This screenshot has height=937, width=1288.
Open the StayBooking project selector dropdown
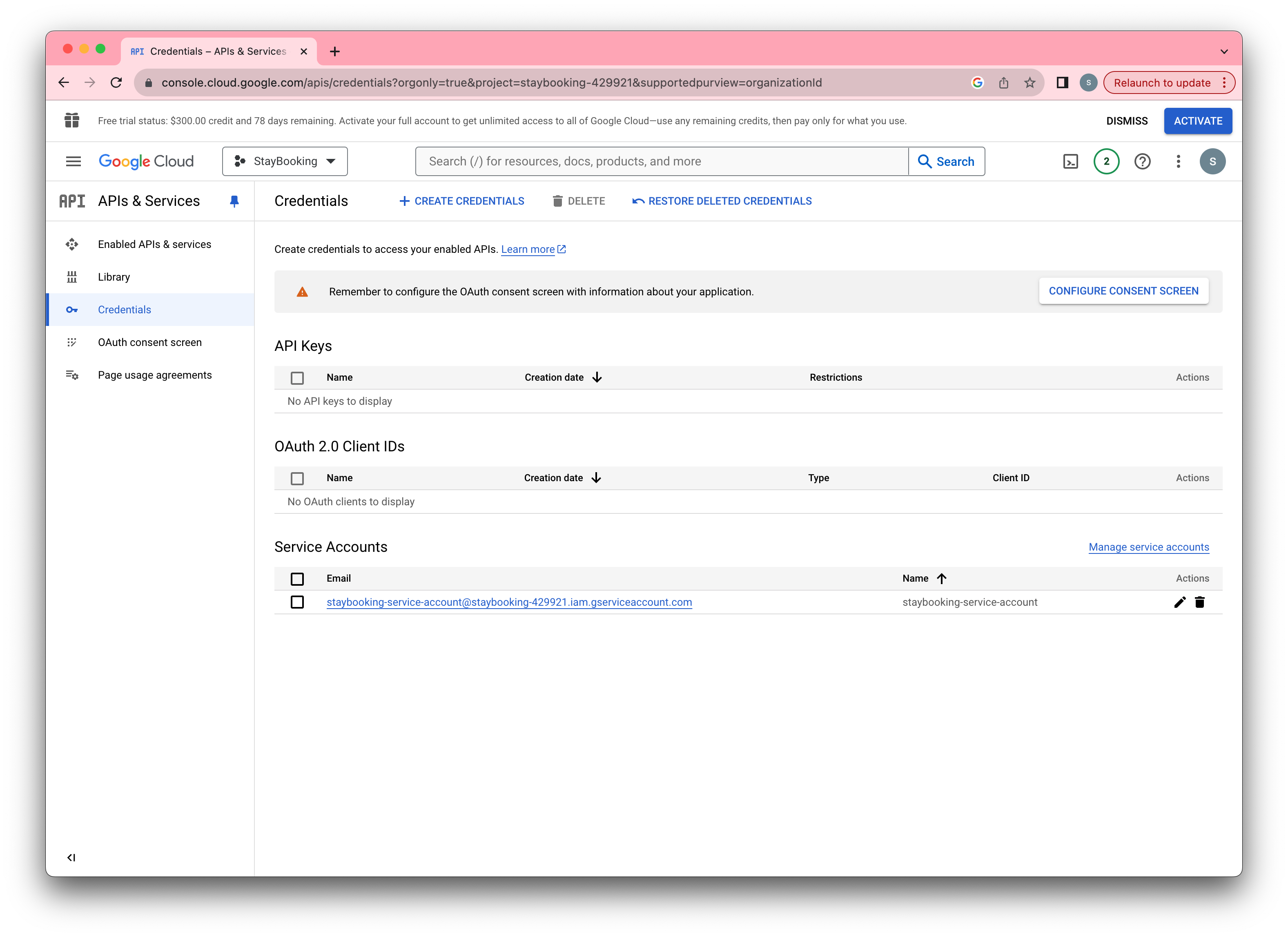285,162
